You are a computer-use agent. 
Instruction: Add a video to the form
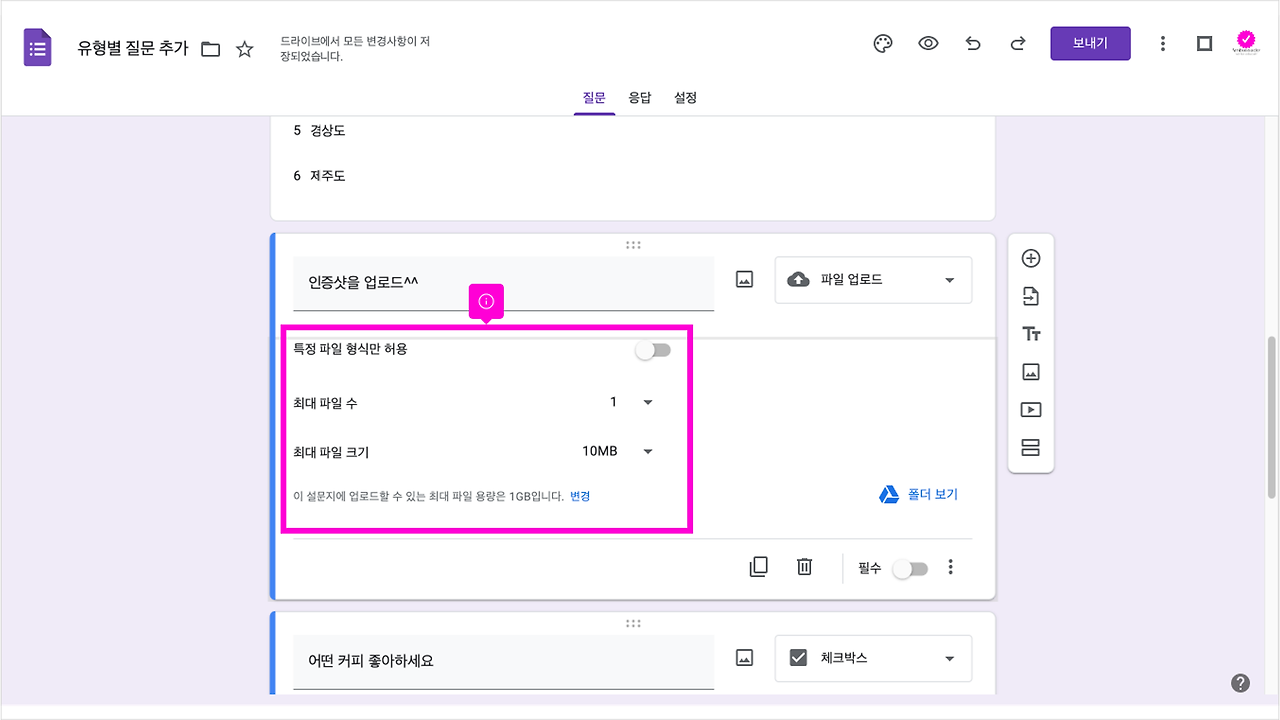pyautogui.click(x=1030, y=409)
